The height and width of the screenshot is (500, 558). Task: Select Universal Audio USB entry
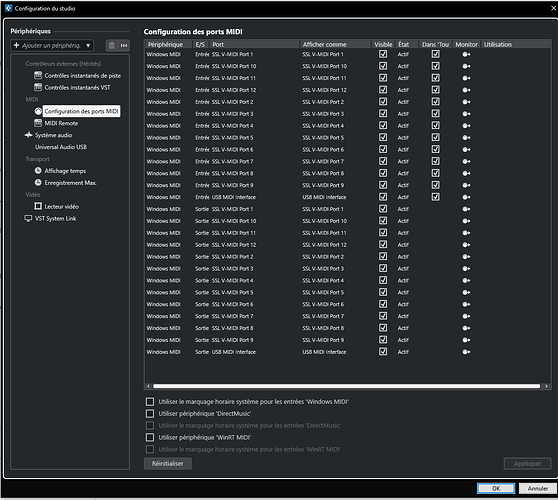61,147
